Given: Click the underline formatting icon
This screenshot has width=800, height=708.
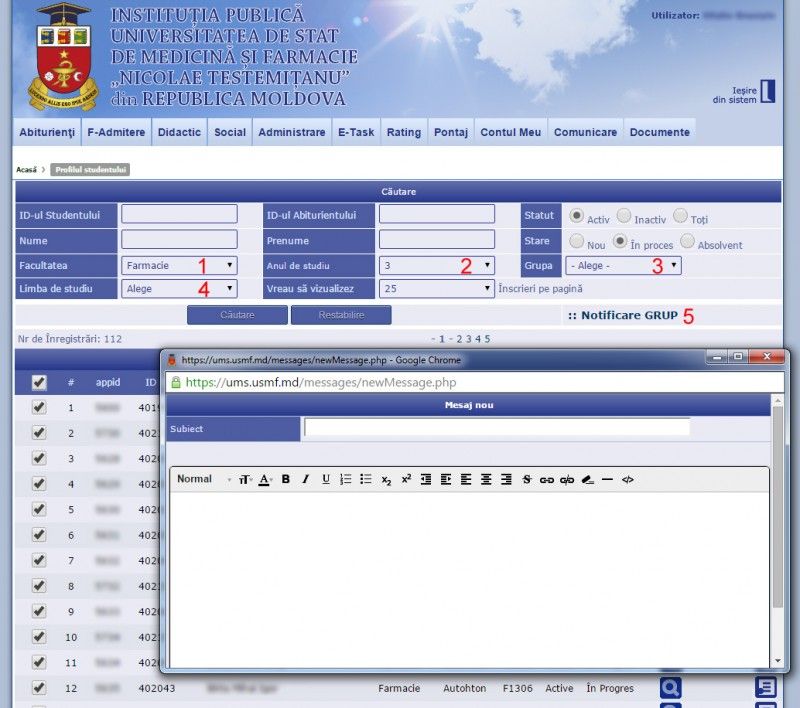Looking at the screenshot, I should pyautogui.click(x=326, y=480).
